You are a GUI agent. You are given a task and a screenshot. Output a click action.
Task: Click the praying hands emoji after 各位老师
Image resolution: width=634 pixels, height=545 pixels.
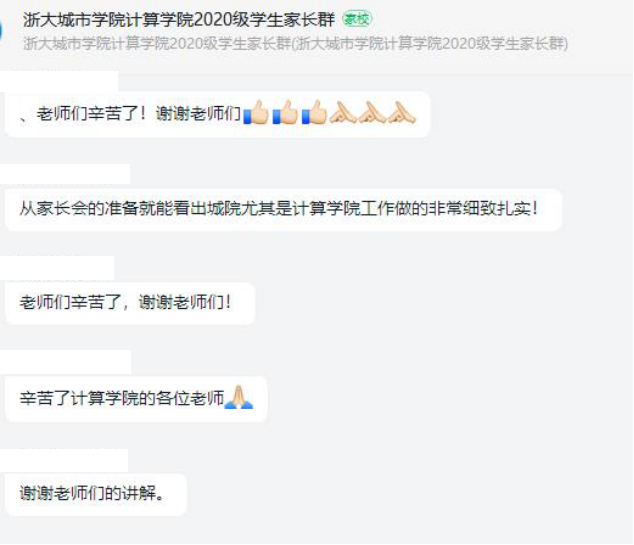[x=239, y=397]
